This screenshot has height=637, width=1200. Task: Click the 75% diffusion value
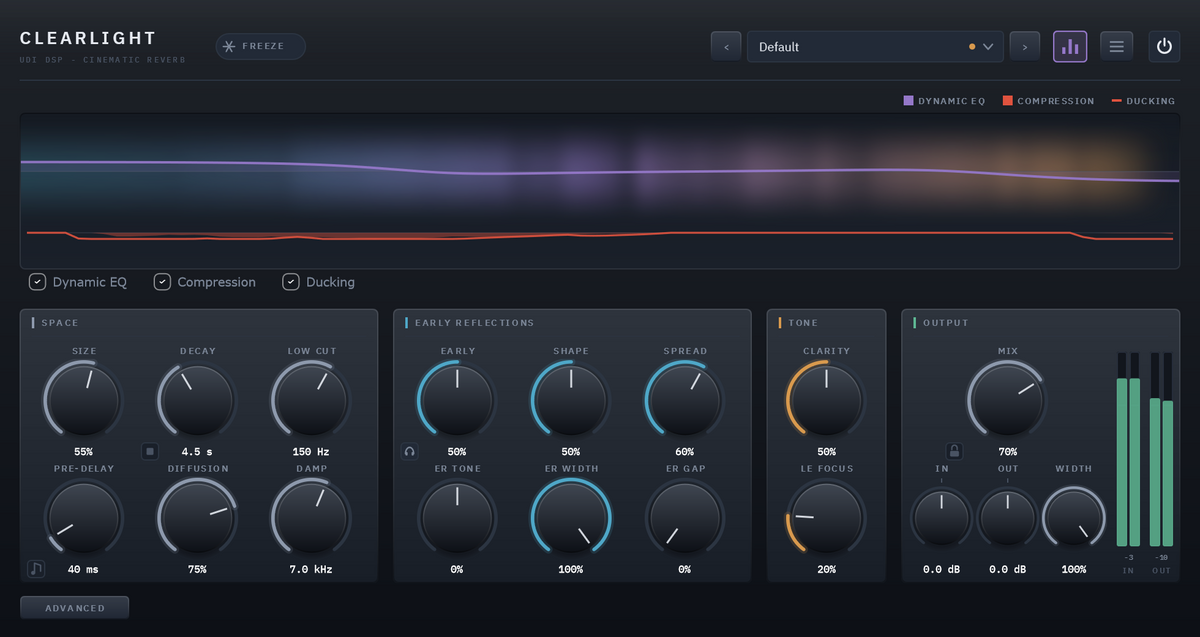(197, 569)
